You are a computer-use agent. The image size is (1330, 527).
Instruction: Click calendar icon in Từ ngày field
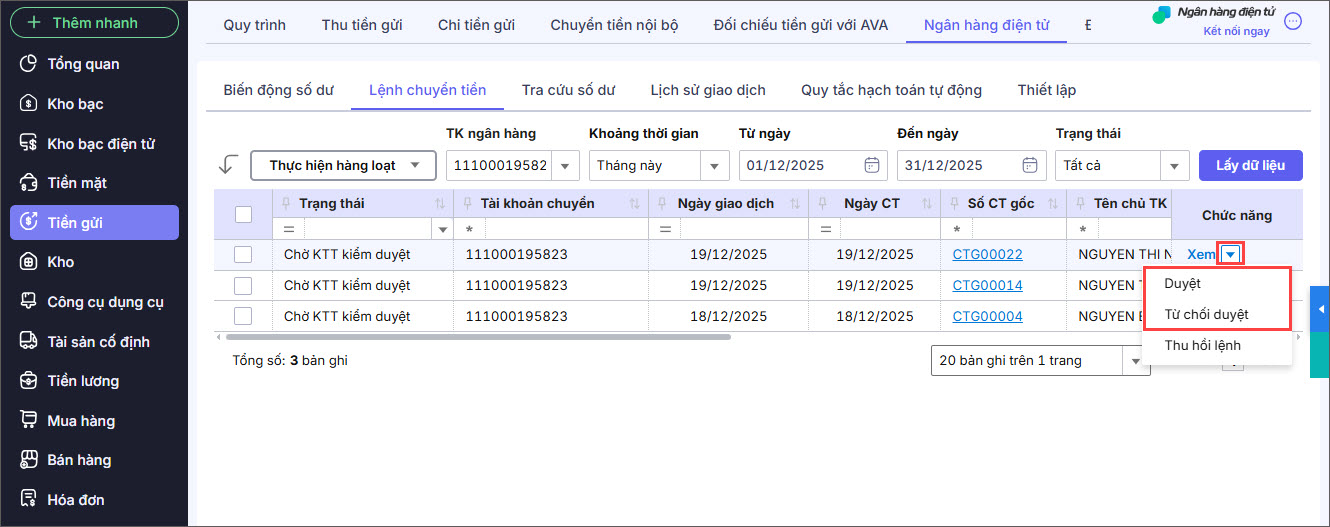[x=871, y=165]
